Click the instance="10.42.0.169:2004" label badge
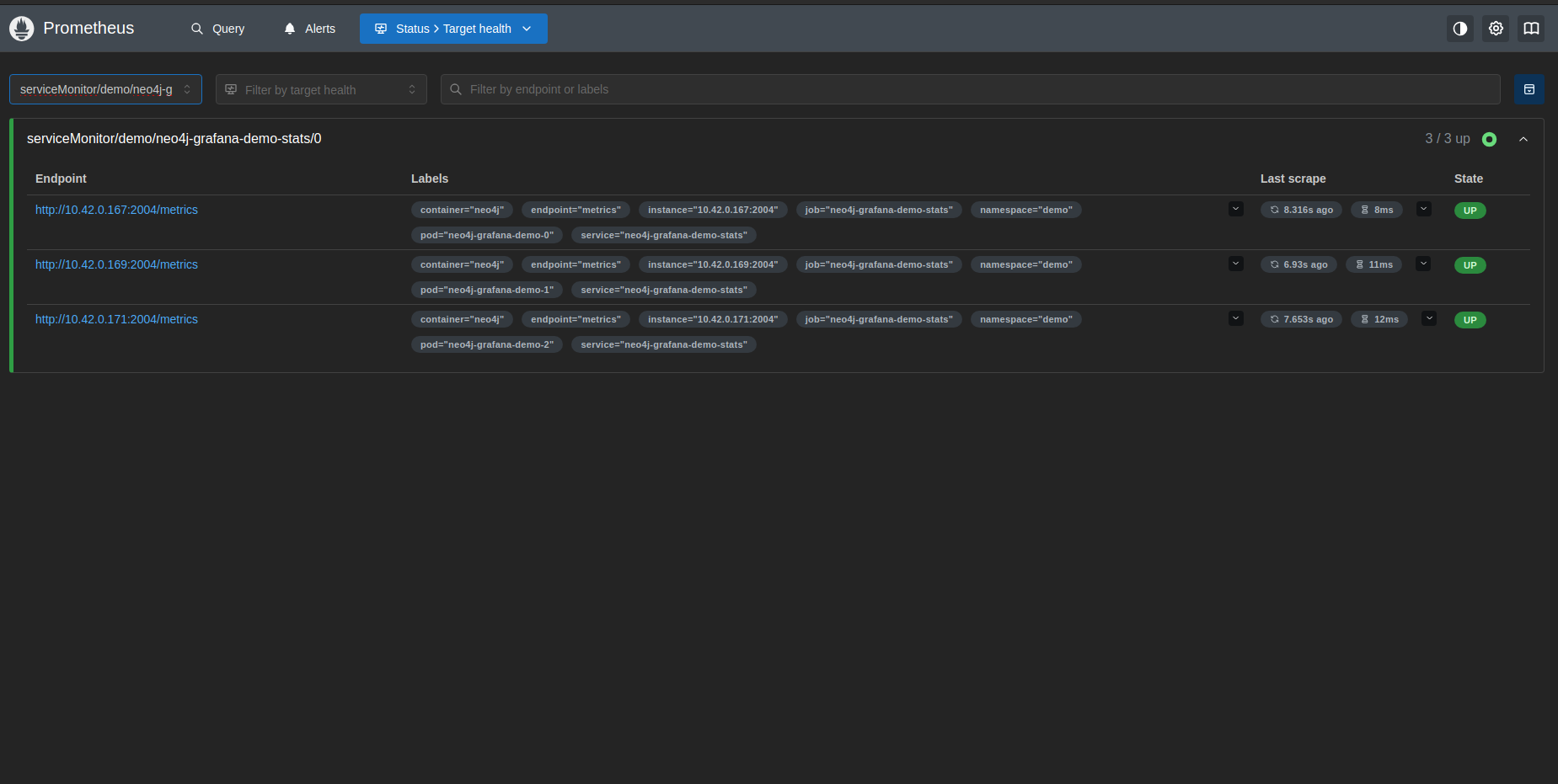This screenshot has height=784, width=1558. [713, 264]
